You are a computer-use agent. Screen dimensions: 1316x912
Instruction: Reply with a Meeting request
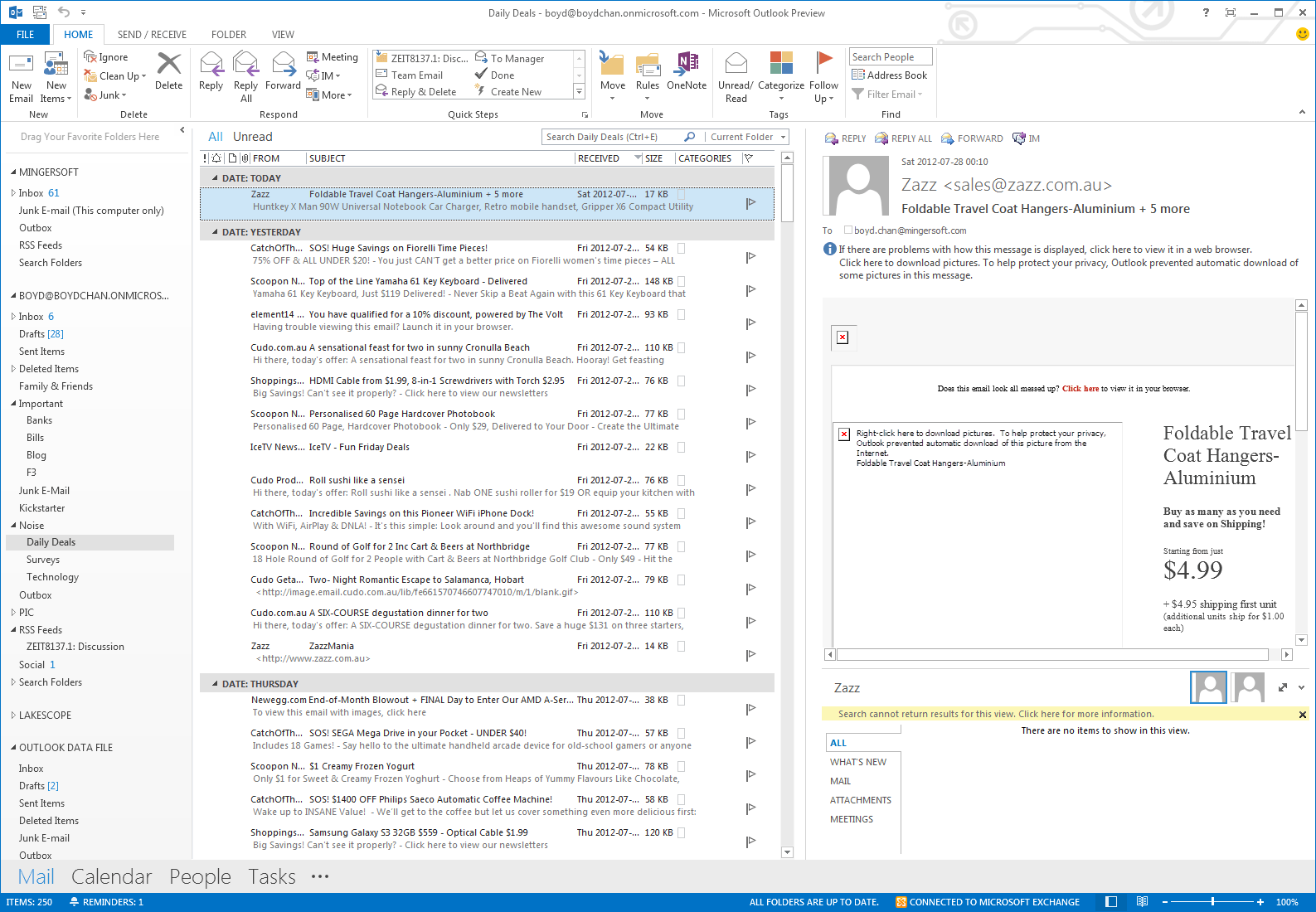coord(333,57)
